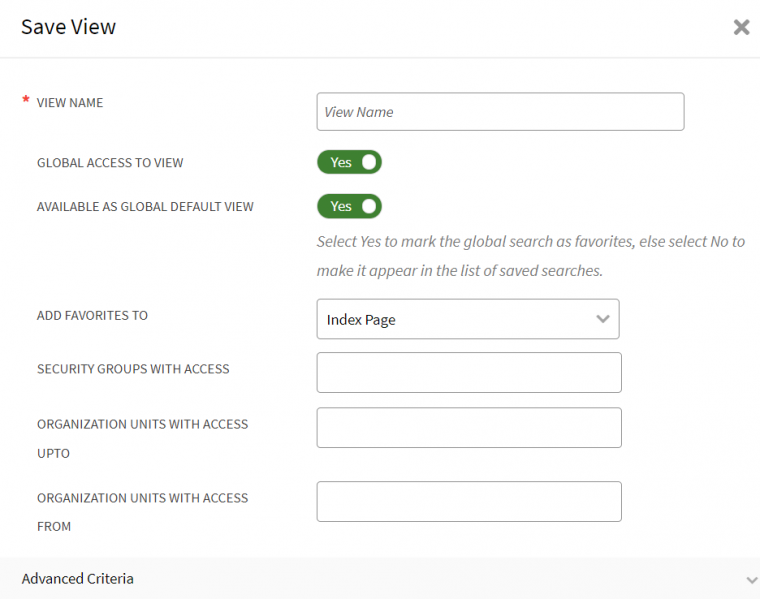Image resolution: width=760 pixels, height=599 pixels.
Task: Close the Save View dialog
Action: click(741, 27)
